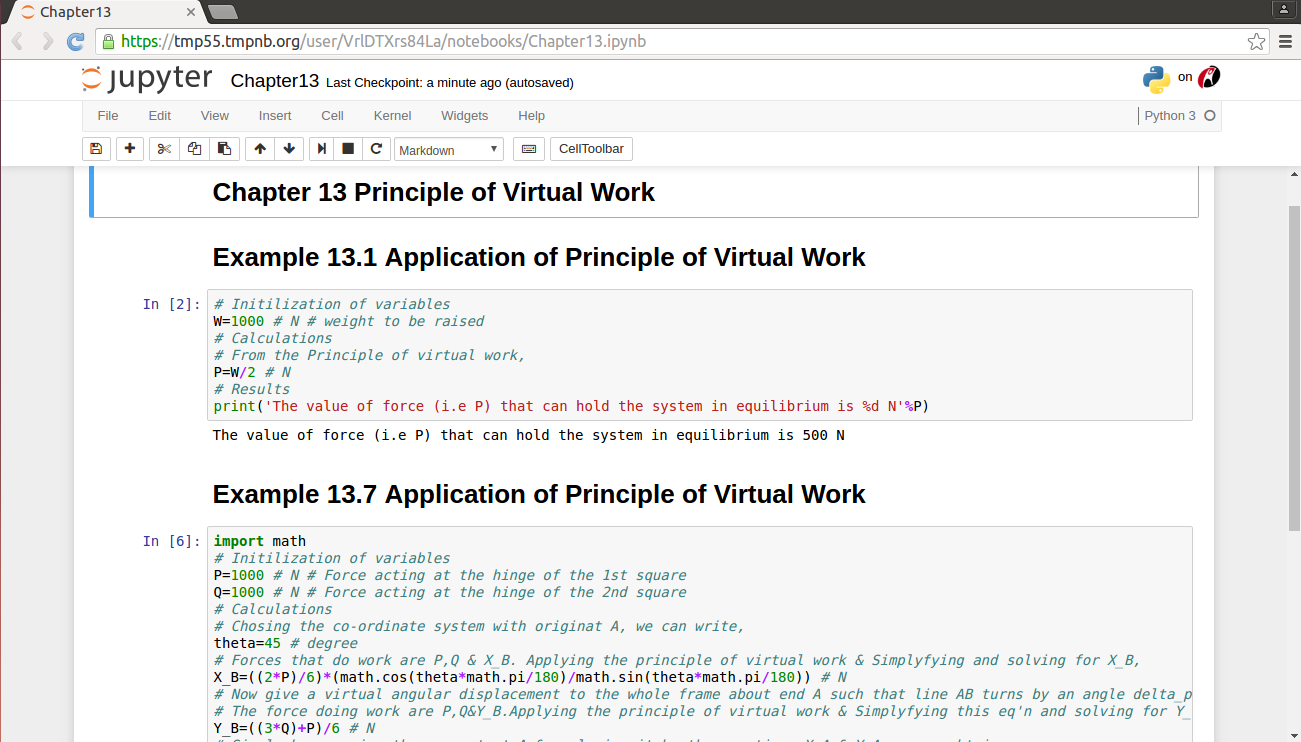Paste cells below icon
The height and width of the screenshot is (742, 1301).
tap(224, 149)
